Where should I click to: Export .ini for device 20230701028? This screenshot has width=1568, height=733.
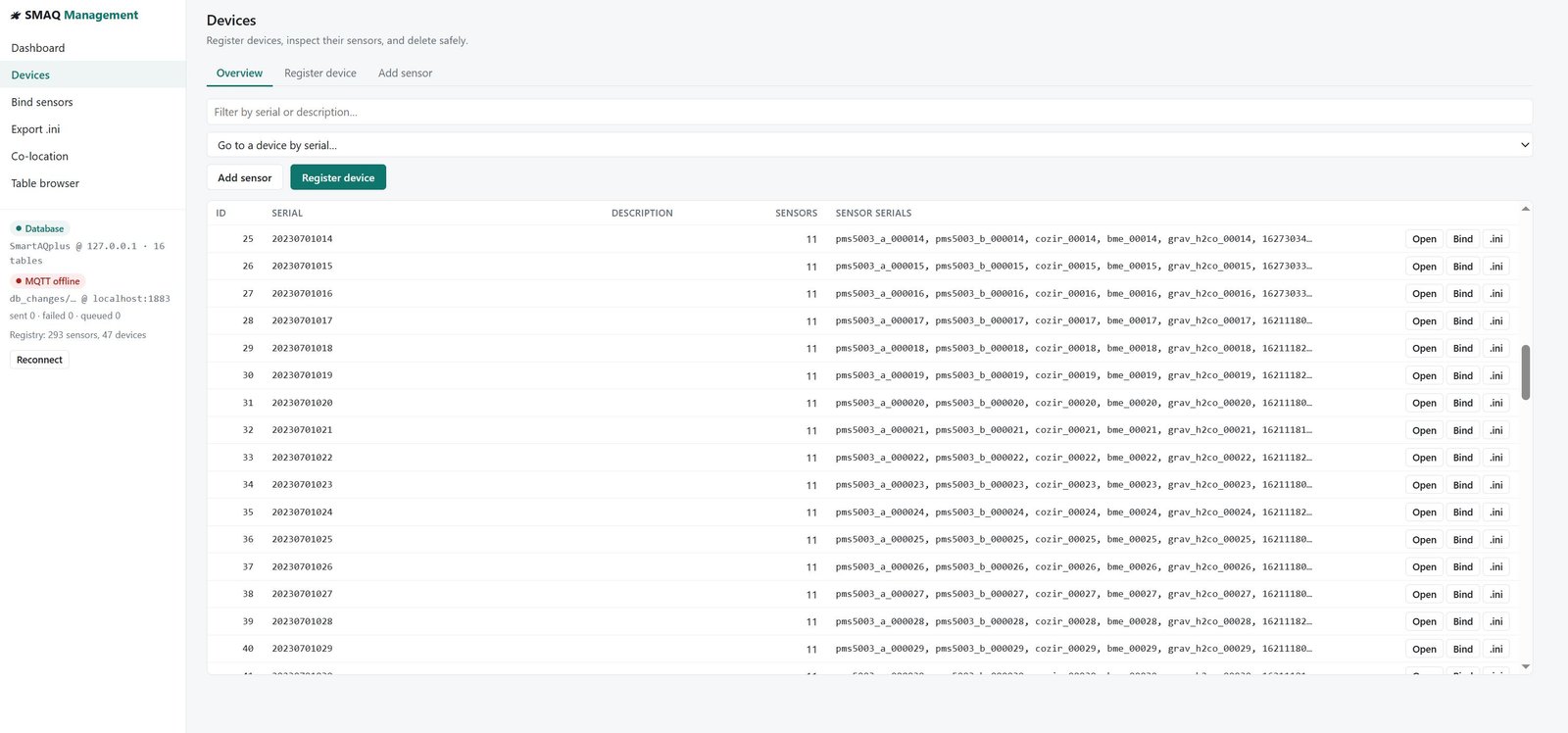(1495, 622)
